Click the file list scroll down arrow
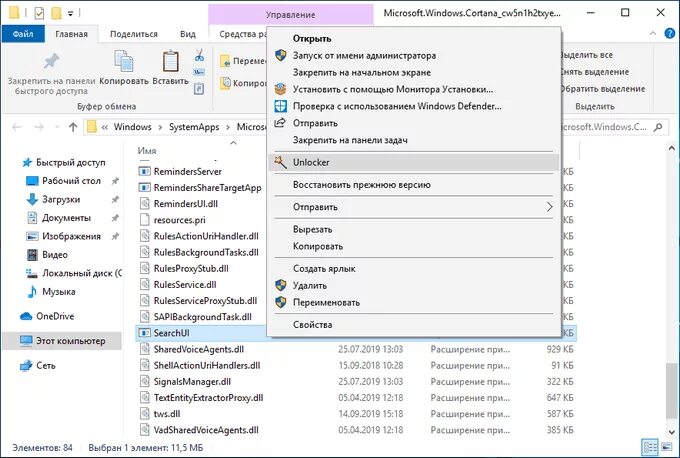The height and width of the screenshot is (458, 680). (x=672, y=432)
